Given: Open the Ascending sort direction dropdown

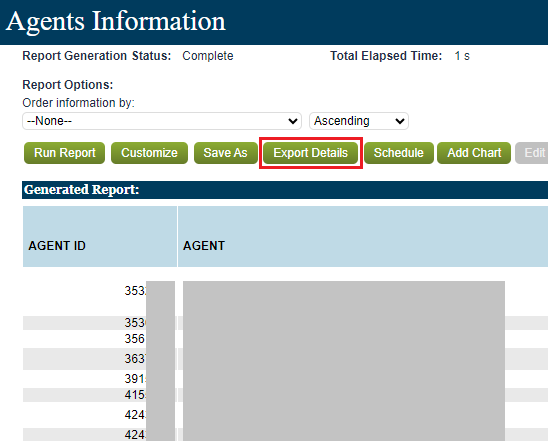Looking at the screenshot, I should (359, 121).
